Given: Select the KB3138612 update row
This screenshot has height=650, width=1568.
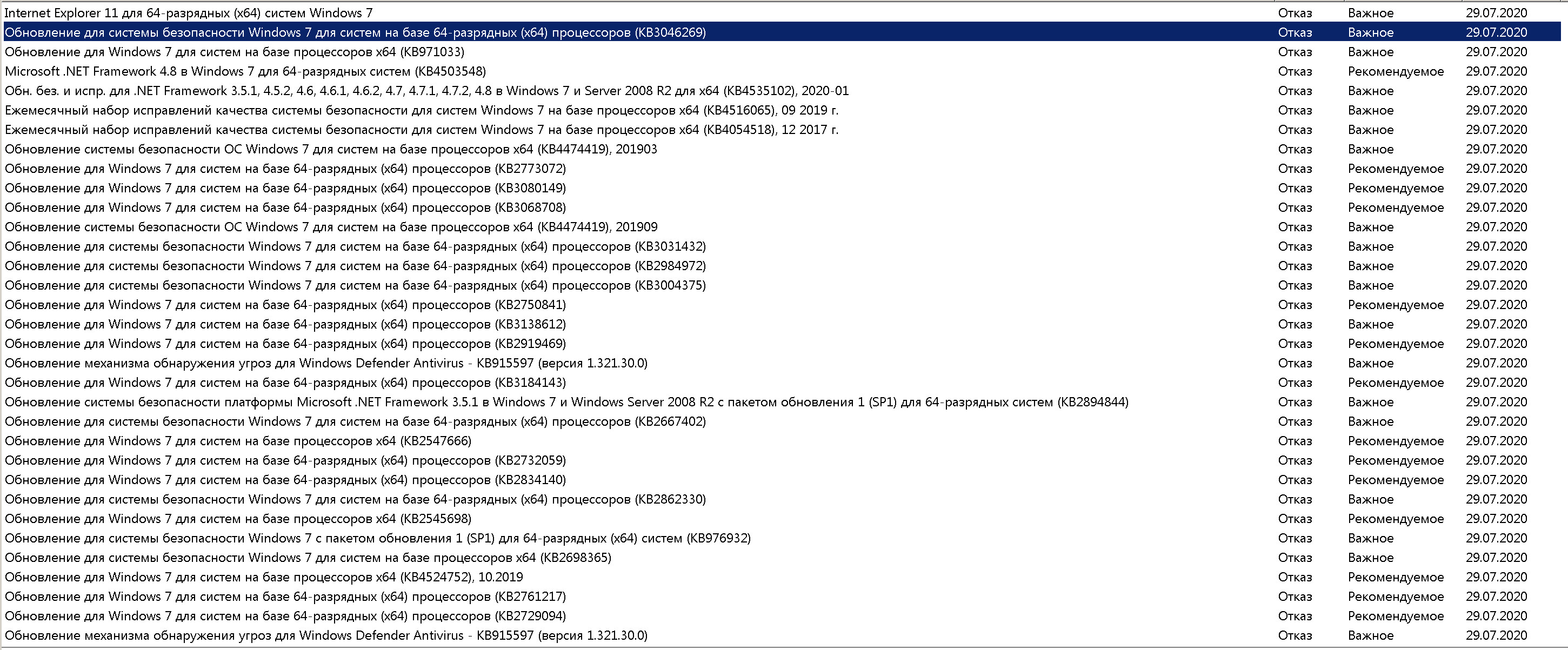Looking at the screenshot, I should [285, 324].
